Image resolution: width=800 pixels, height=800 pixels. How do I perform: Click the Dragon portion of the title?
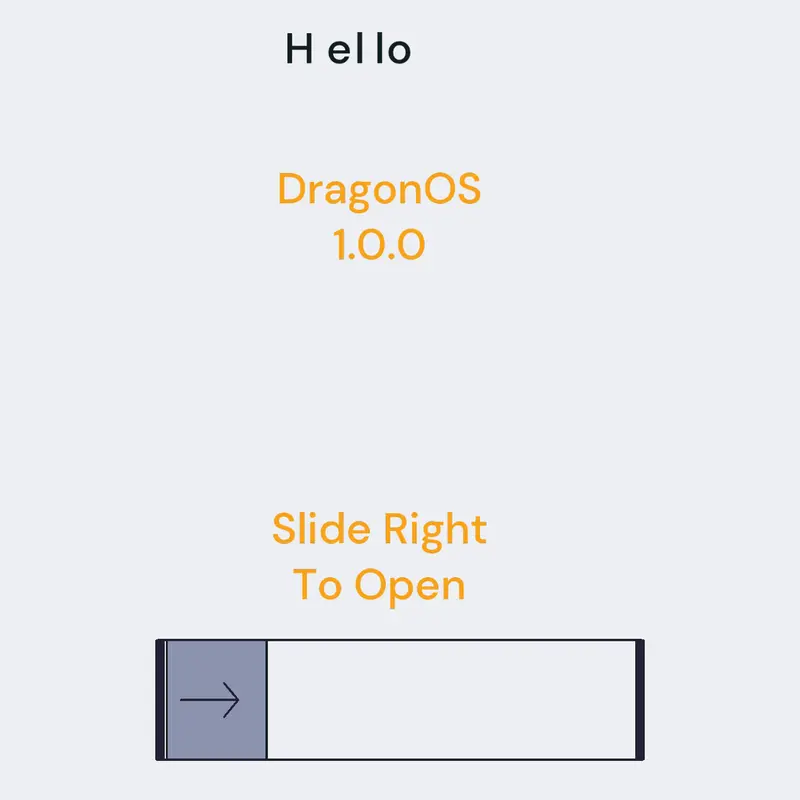(x=351, y=190)
